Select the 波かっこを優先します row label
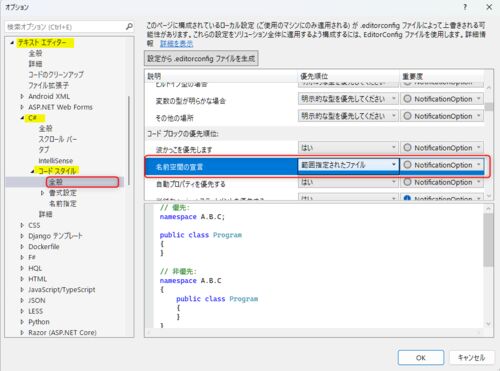The height and width of the screenshot is (371, 500). (x=184, y=150)
